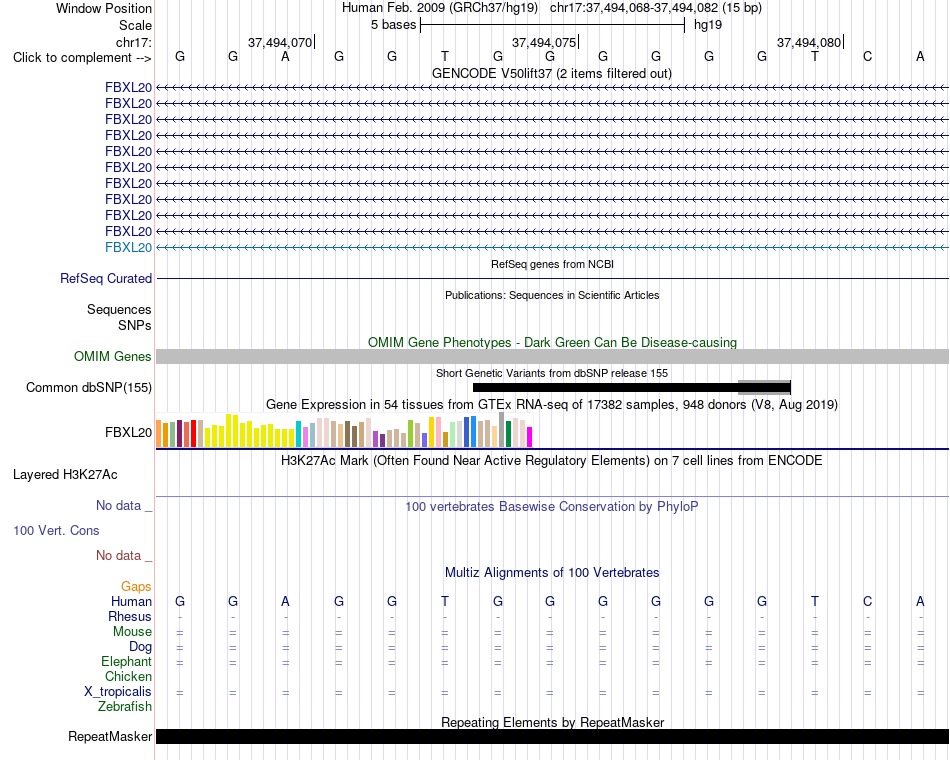The width and height of the screenshot is (950, 760).
Task: Click coordinate text chr17:37,494,068-37,494,082 (15 bp)
Action: pyautogui.click(x=656, y=8)
